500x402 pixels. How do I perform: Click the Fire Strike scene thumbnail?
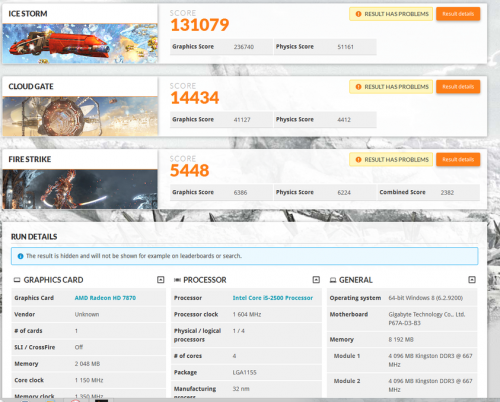(x=80, y=189)
